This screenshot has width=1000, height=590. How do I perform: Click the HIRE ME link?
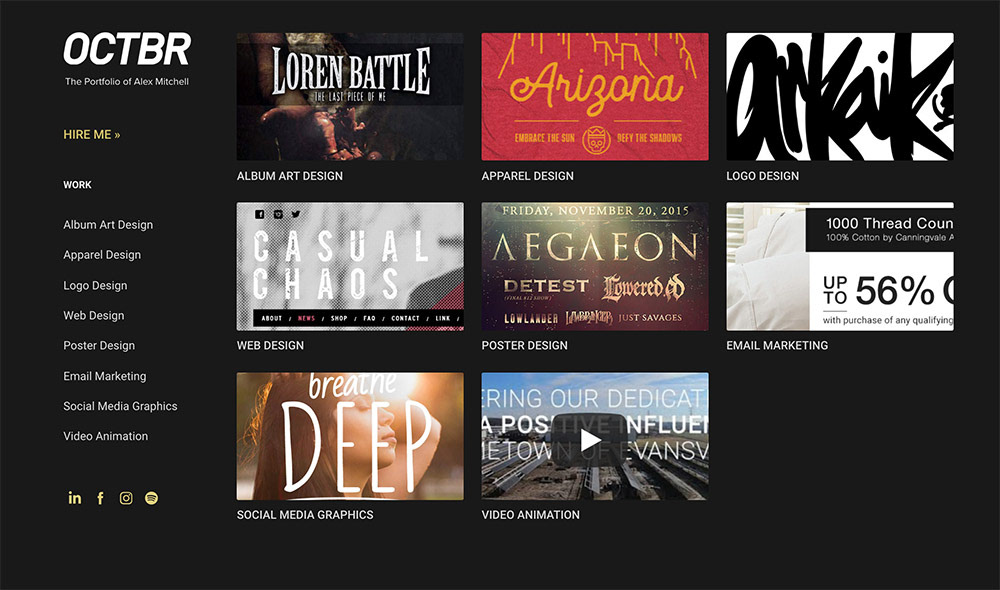92,134
